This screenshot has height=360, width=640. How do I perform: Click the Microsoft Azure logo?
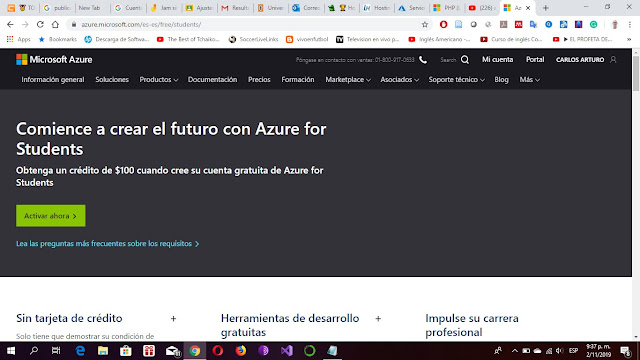pos(54,60)
